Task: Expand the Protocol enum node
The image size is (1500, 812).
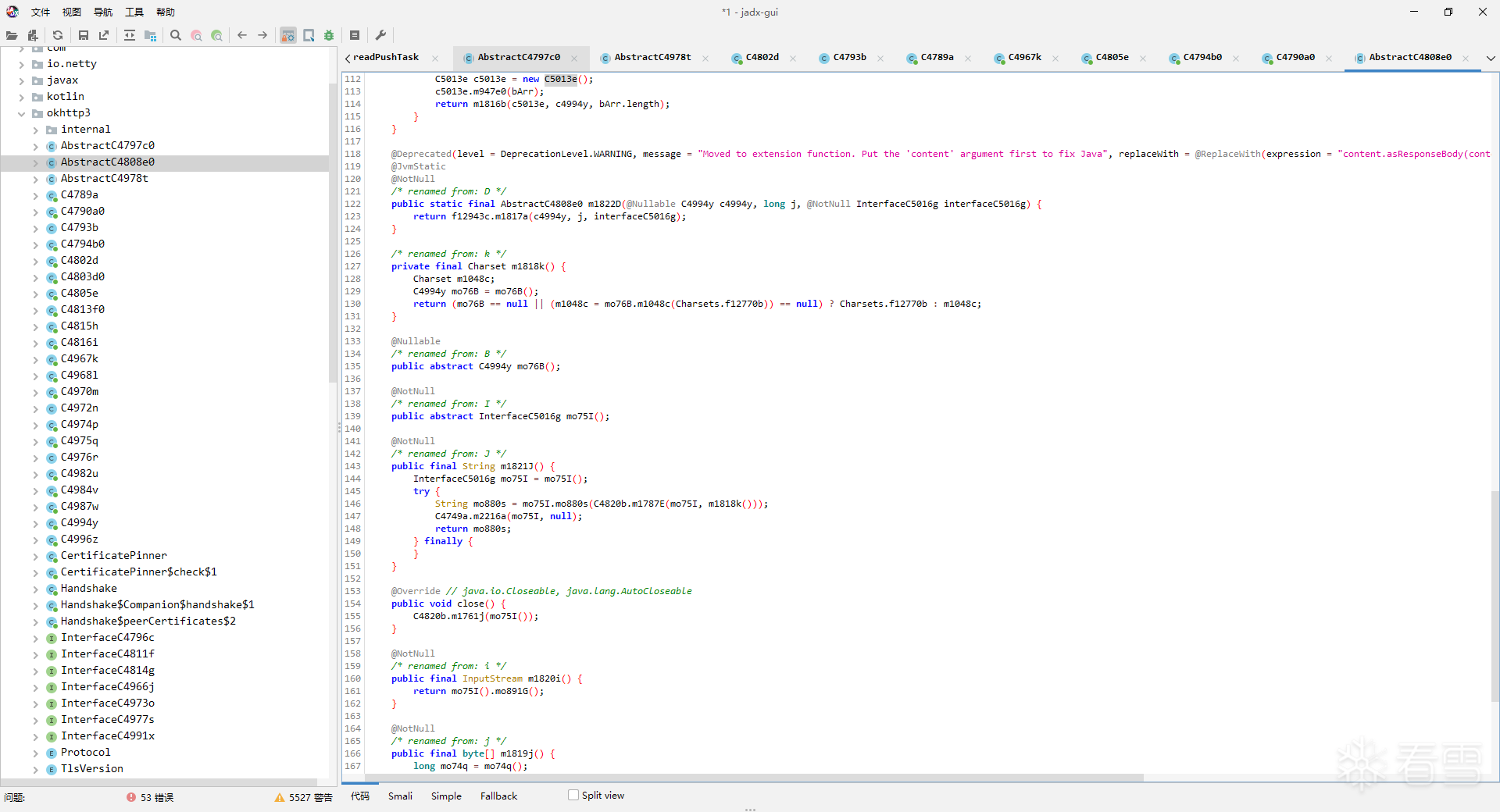Action: click(36, 753)
